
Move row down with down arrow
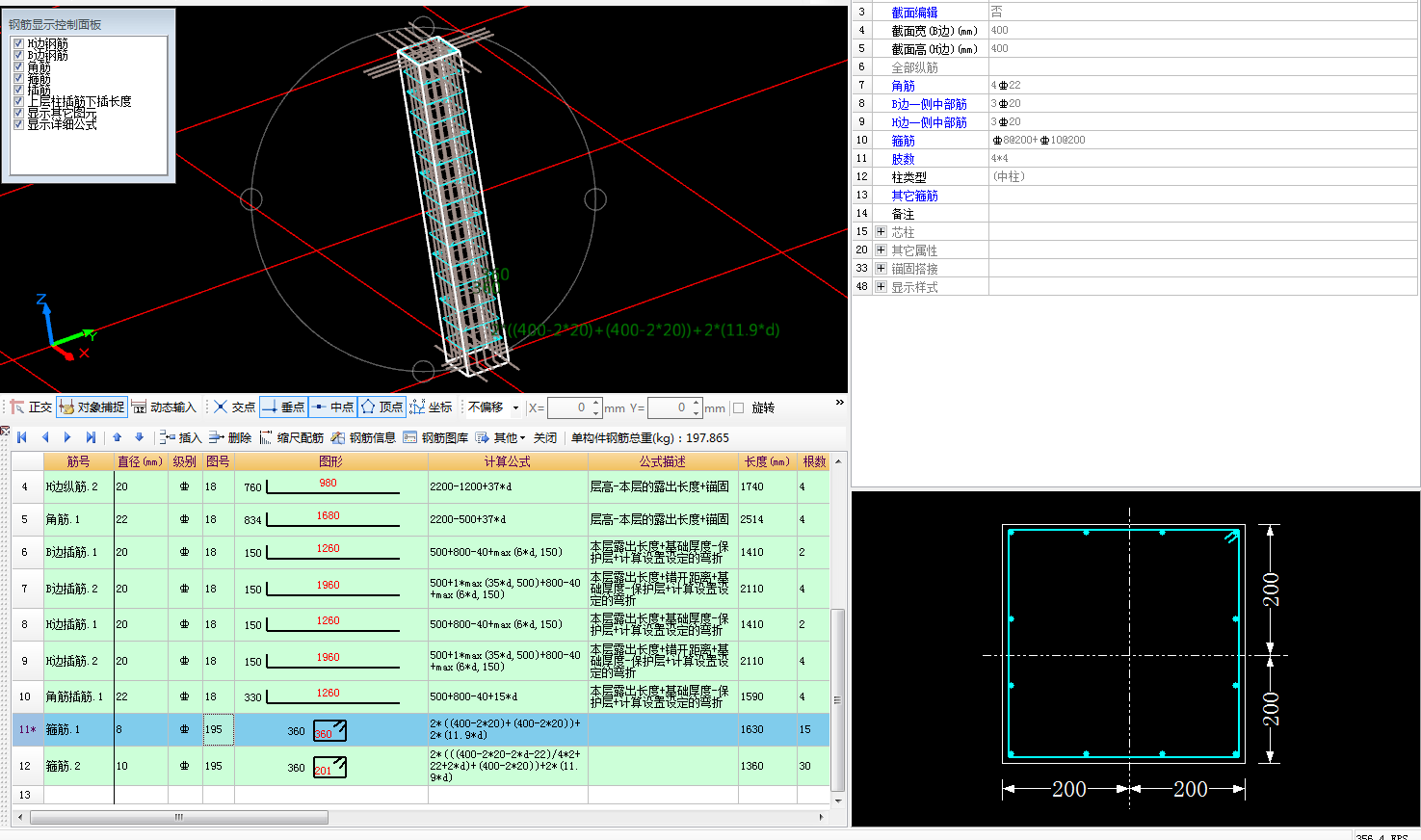[x=140, y=437]
